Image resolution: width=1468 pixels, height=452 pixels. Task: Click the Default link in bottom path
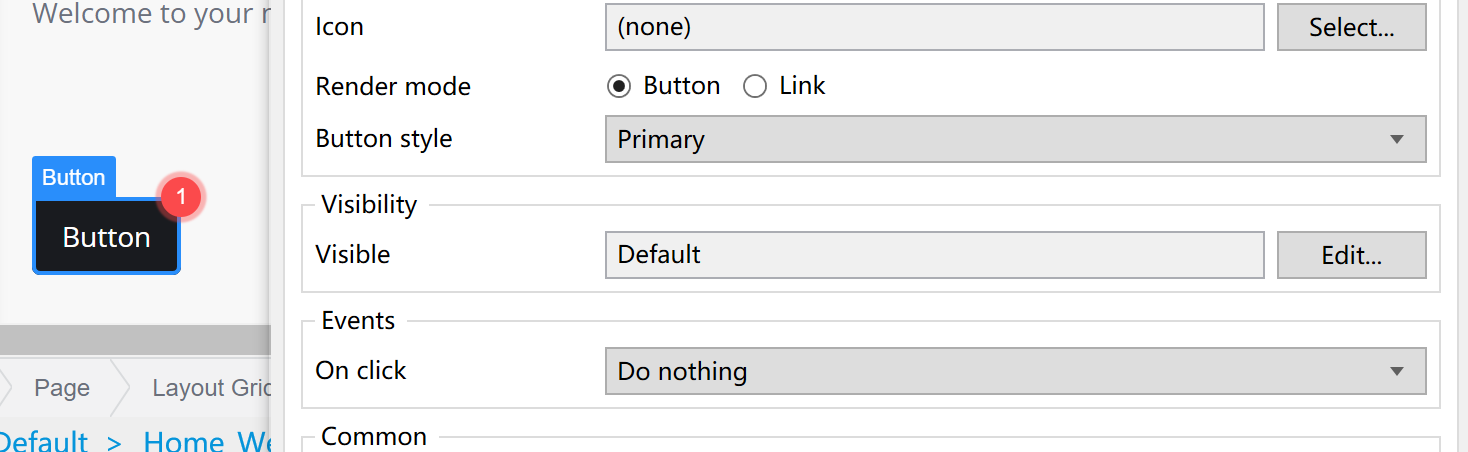click(44, 441)
